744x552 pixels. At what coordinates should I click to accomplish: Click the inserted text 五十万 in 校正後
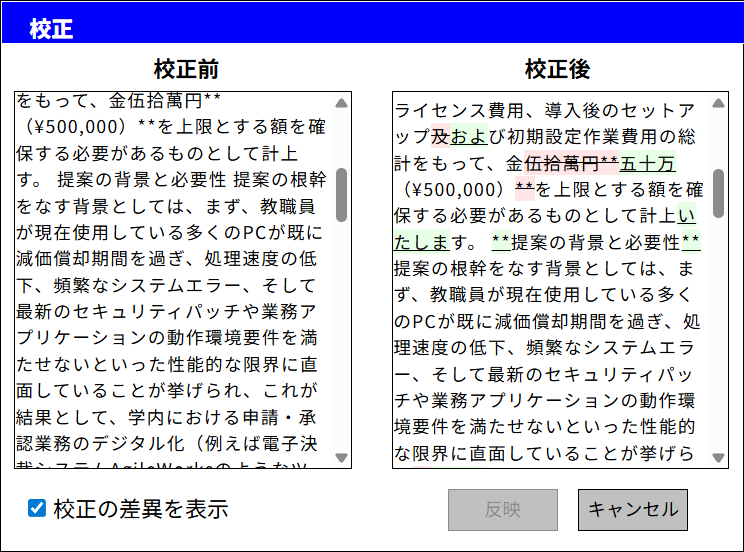point(647,163)
